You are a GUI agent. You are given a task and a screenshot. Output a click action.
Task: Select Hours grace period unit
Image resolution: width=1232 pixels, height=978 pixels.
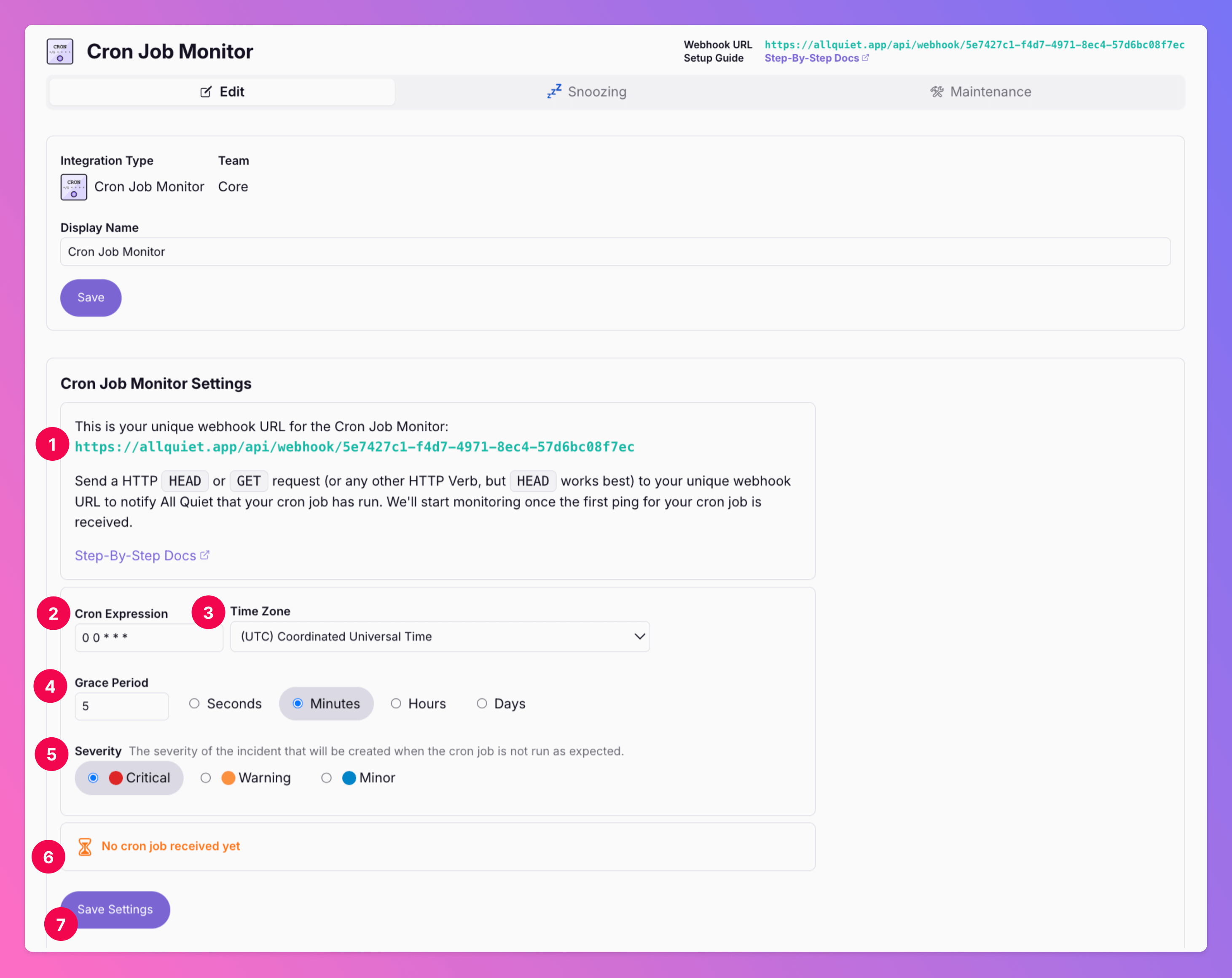[x=396, y=704]
